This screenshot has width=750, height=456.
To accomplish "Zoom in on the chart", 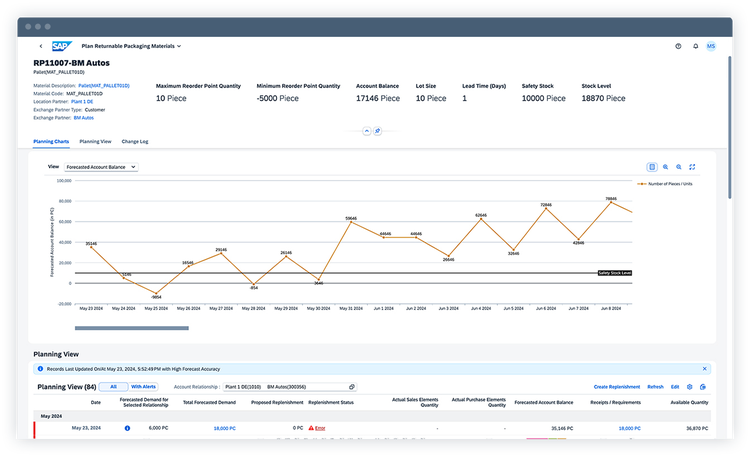I will point(665,167).
